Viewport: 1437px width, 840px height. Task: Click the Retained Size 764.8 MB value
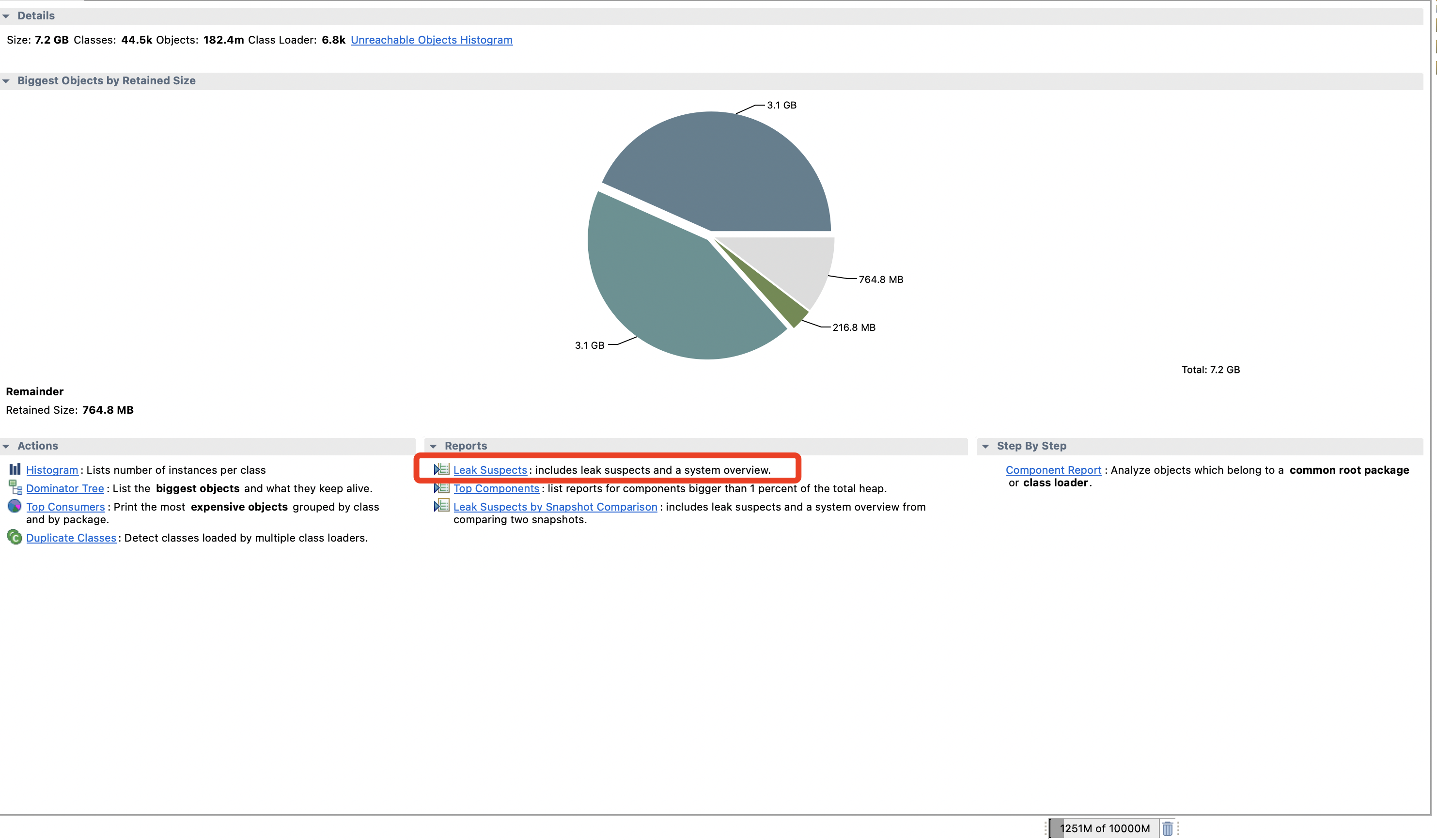coord(108,410)
